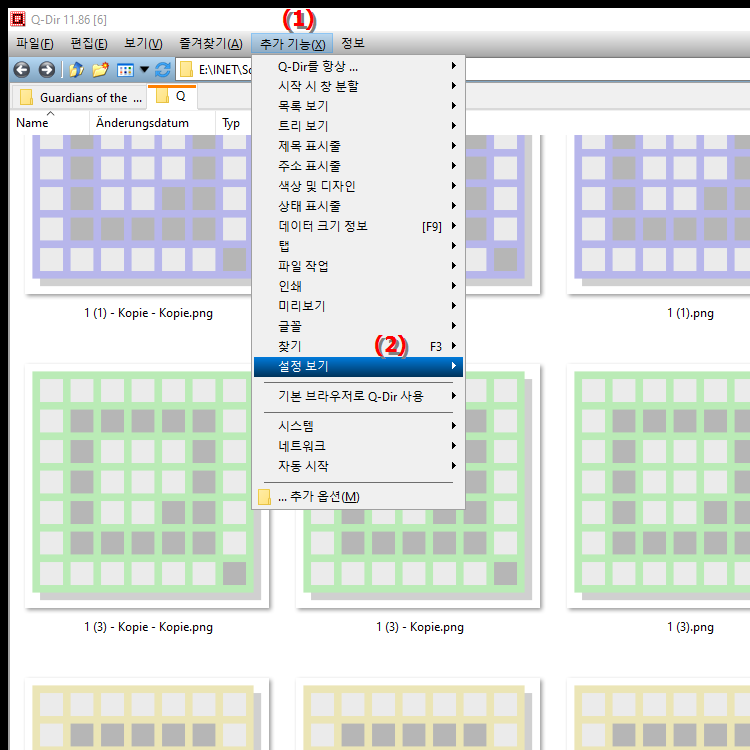This screenshot has height=750, width=750.
Task: Open 기본 브라우저로 Q-Dir 사용 submenu
Action: pos(358,397)
